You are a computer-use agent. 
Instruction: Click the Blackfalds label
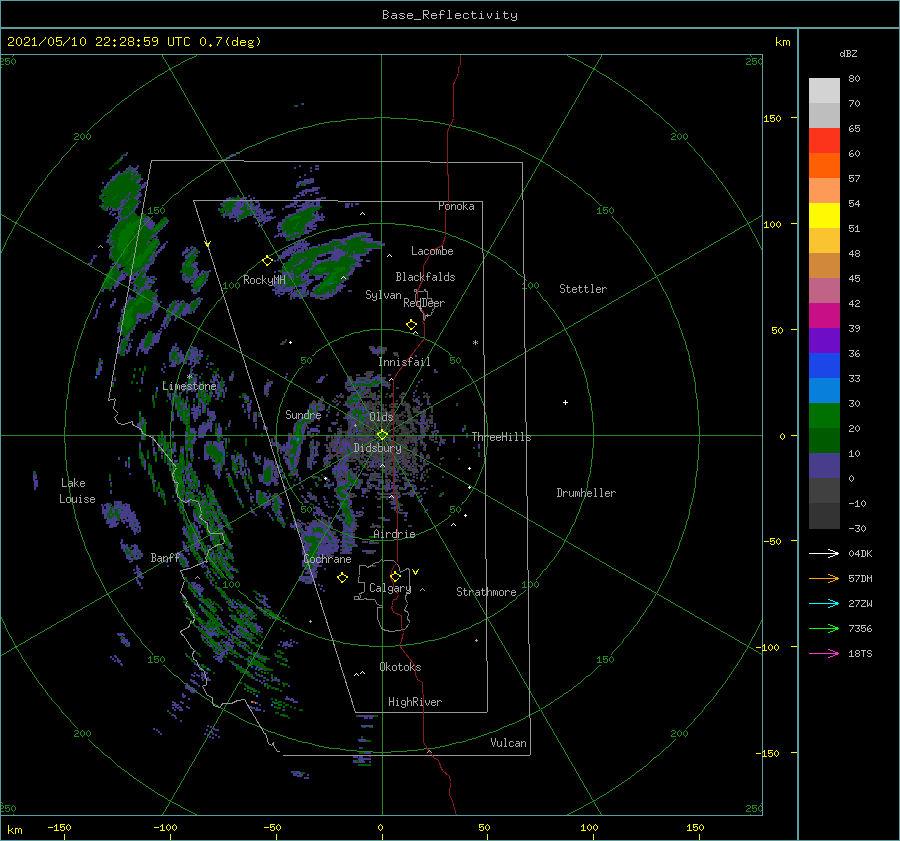(425, 277)
